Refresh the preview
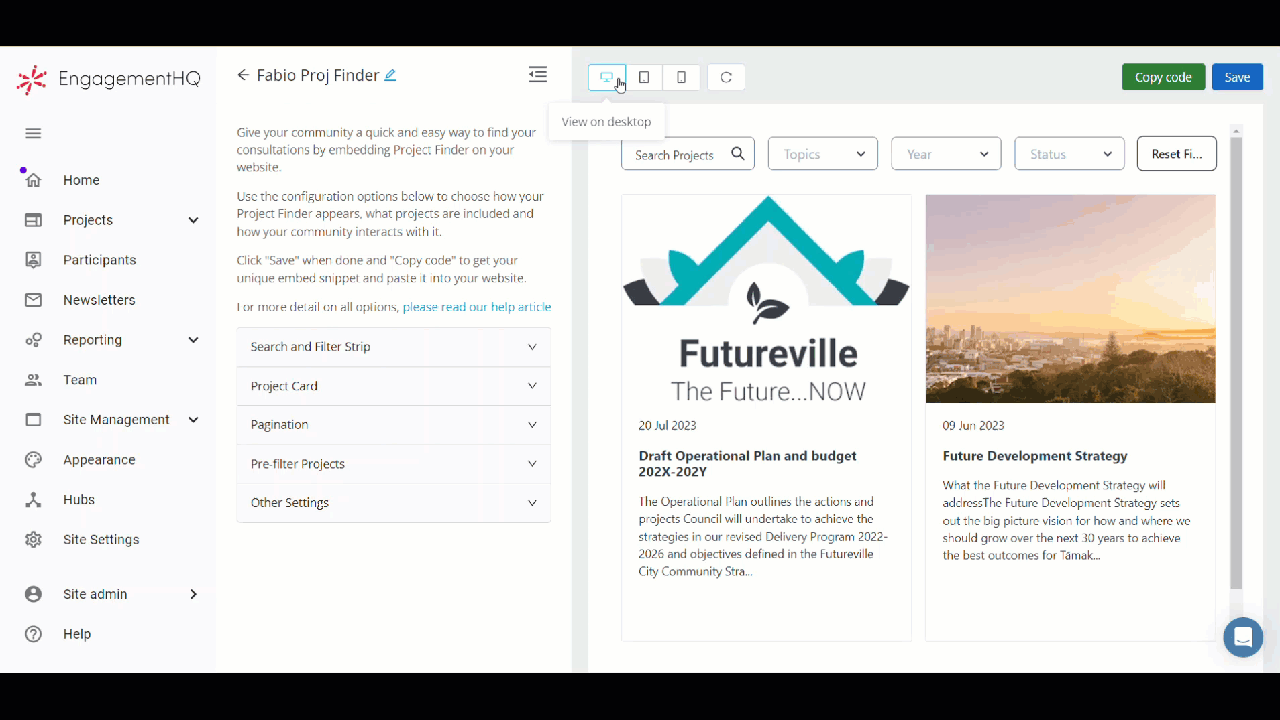Image resolution: width=1280 pixels, height=720 pixels. pyautogui.click(x=726, y=77)
